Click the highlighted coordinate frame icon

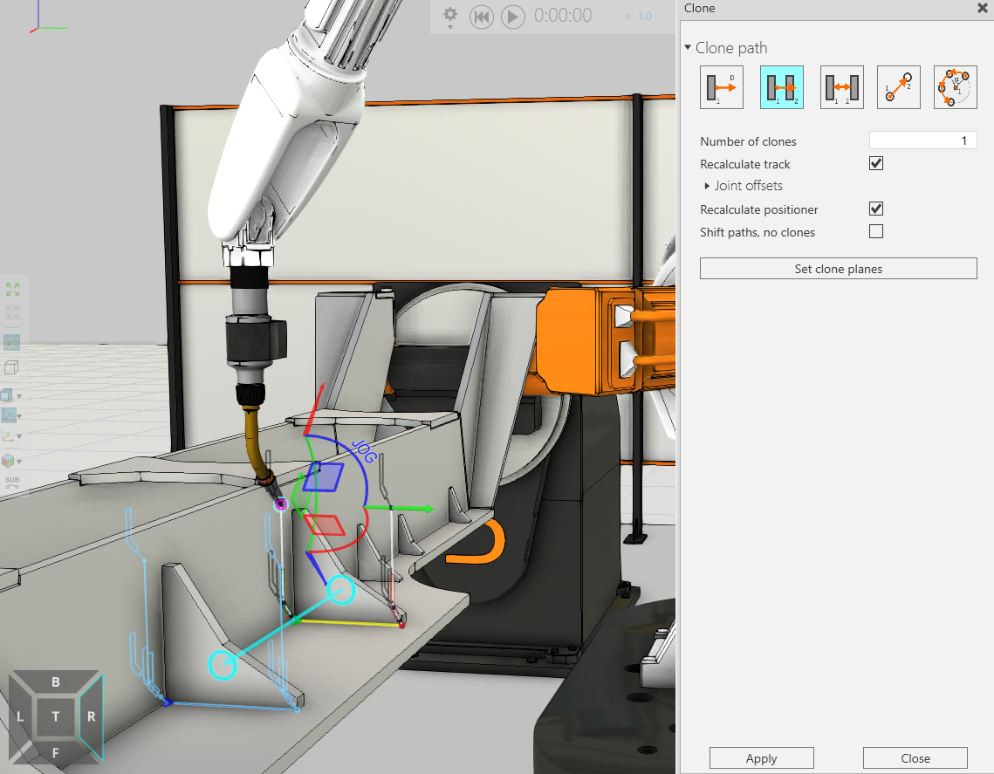[x=8, y=415]
